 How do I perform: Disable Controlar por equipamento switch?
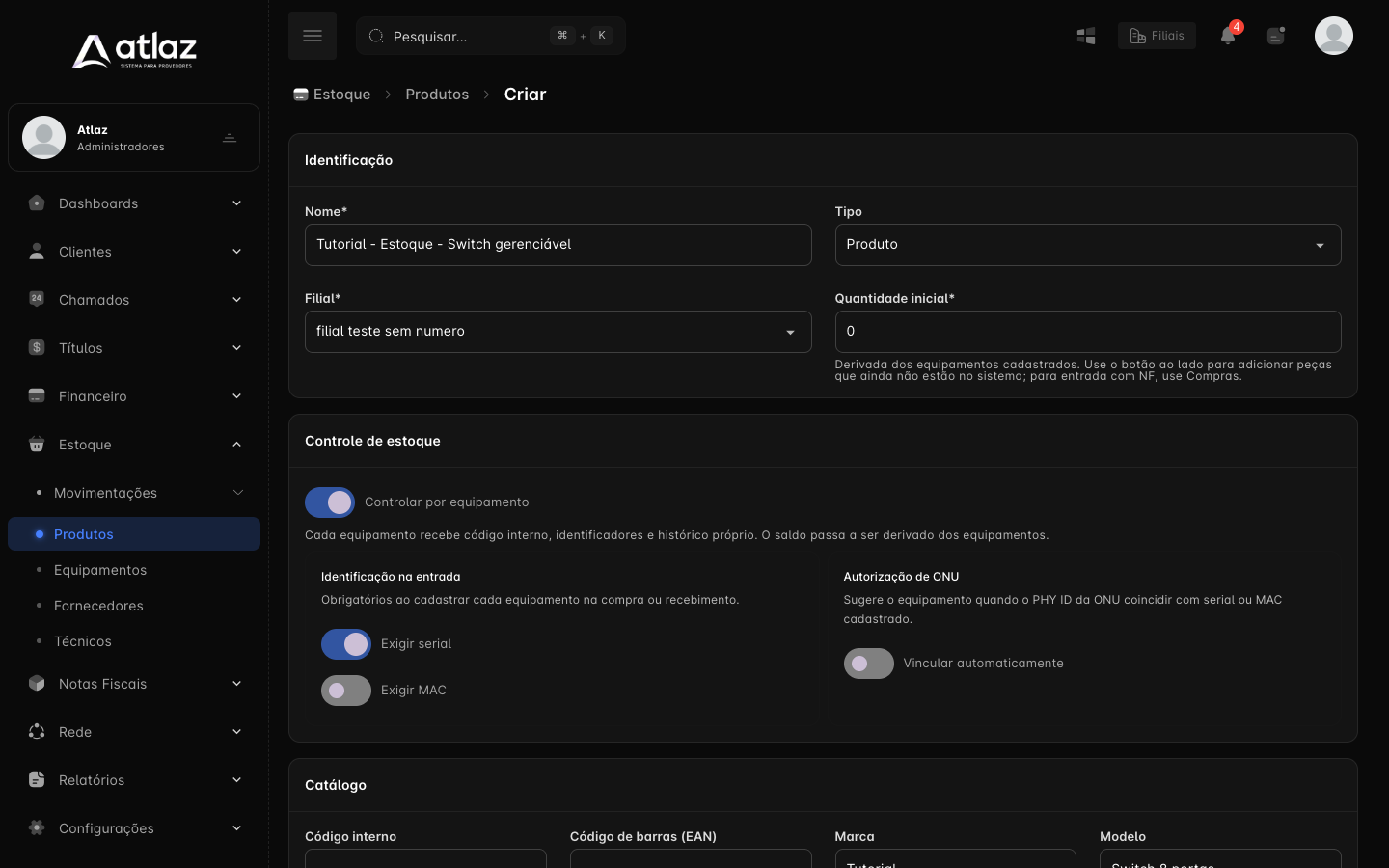coord(330,502)
